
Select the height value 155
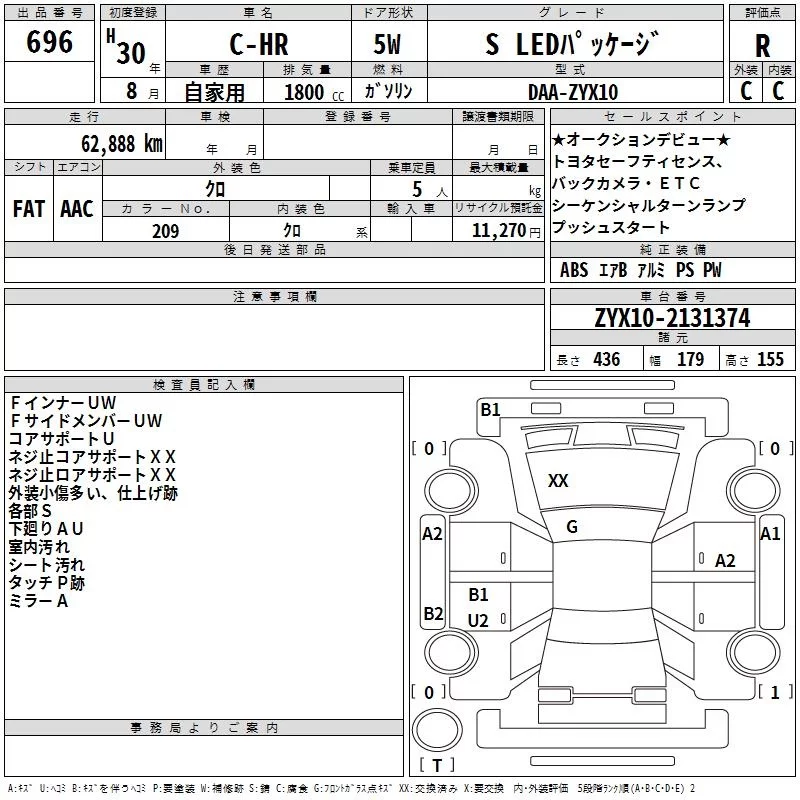click(770, 359)
